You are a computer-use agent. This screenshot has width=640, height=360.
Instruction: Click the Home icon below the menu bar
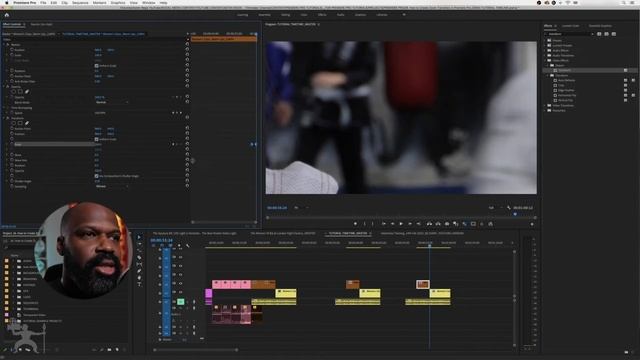click(x=7, y=15)
